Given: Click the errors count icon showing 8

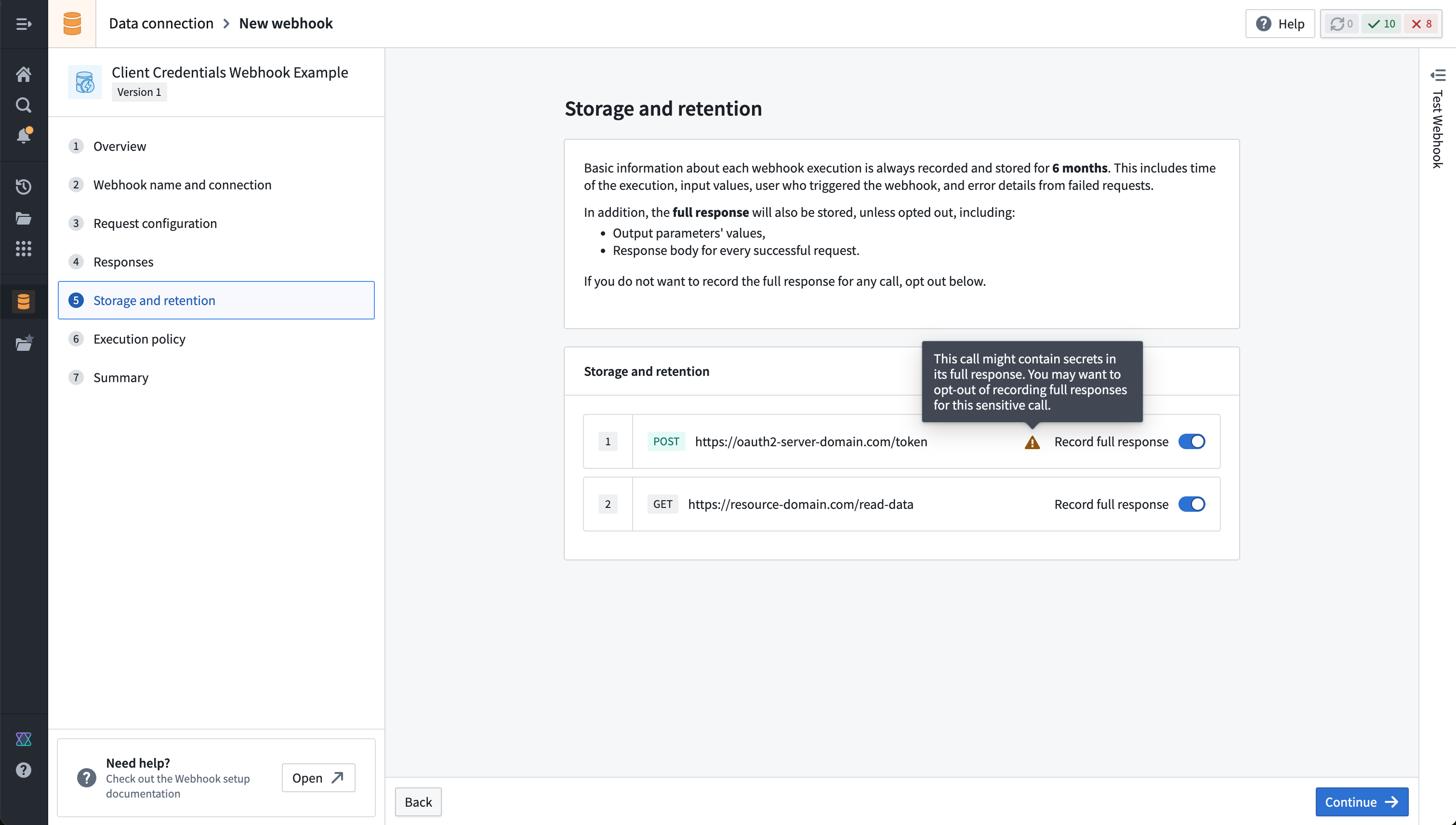Looking at the screenshot, I should tap(1421, 23).
